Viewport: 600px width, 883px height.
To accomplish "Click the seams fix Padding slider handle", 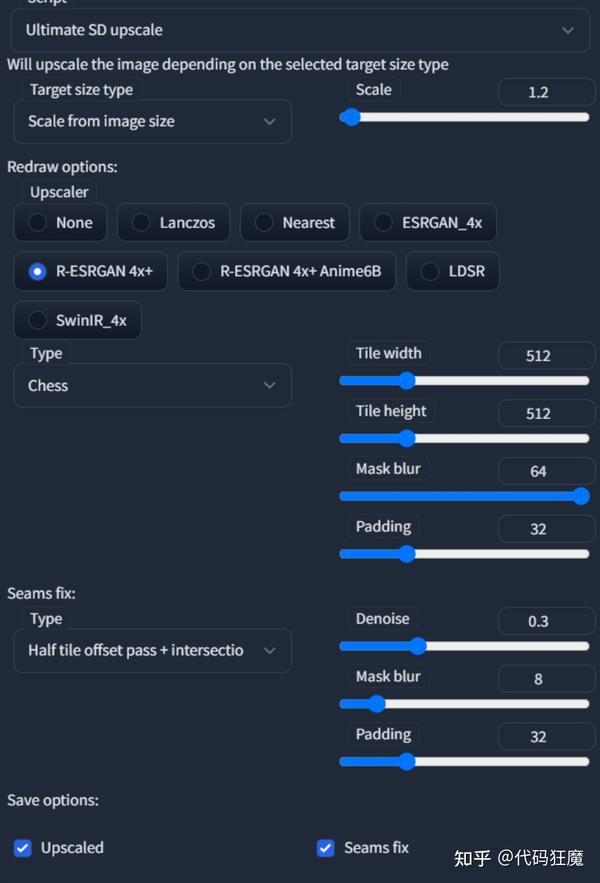I will point(406,761).
